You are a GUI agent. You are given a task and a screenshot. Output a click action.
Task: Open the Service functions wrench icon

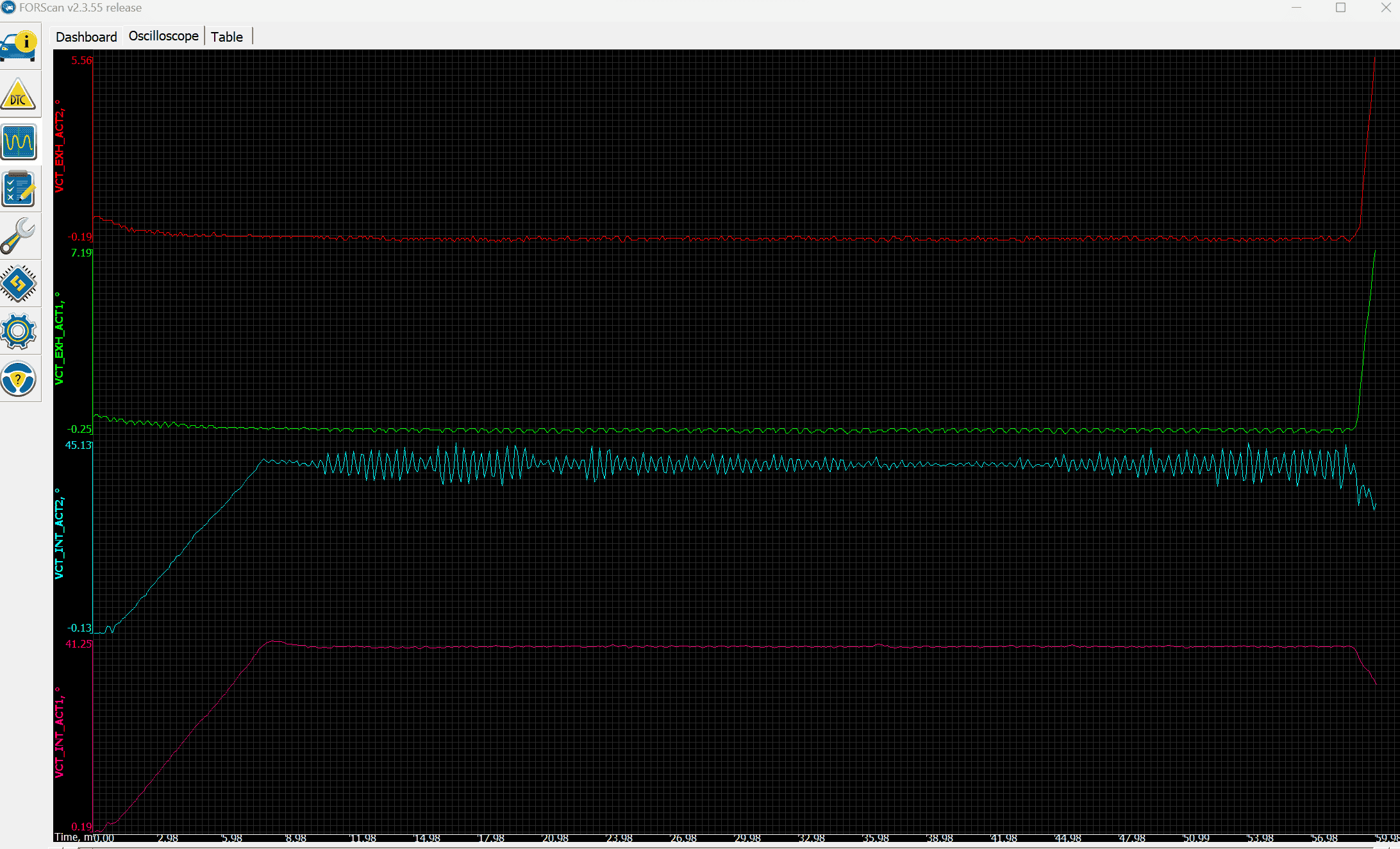[x=19, y=237]
